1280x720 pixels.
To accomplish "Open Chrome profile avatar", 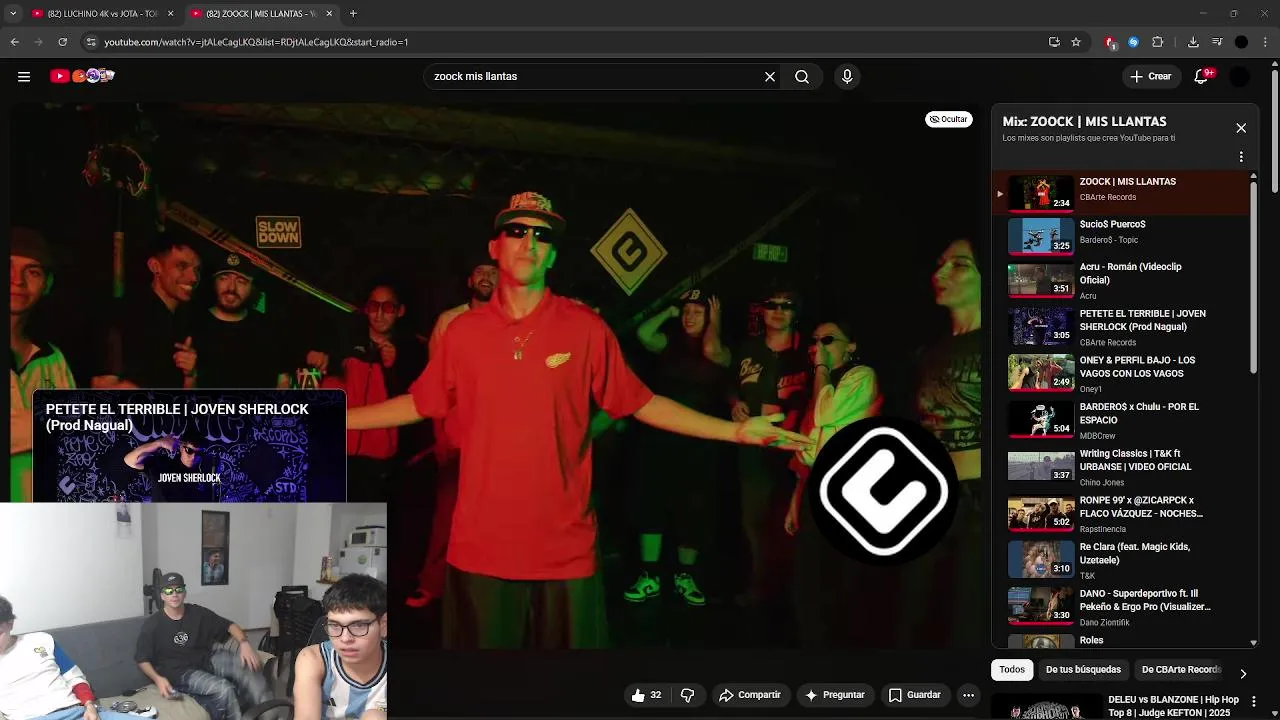I will [x=1241, y=42].
